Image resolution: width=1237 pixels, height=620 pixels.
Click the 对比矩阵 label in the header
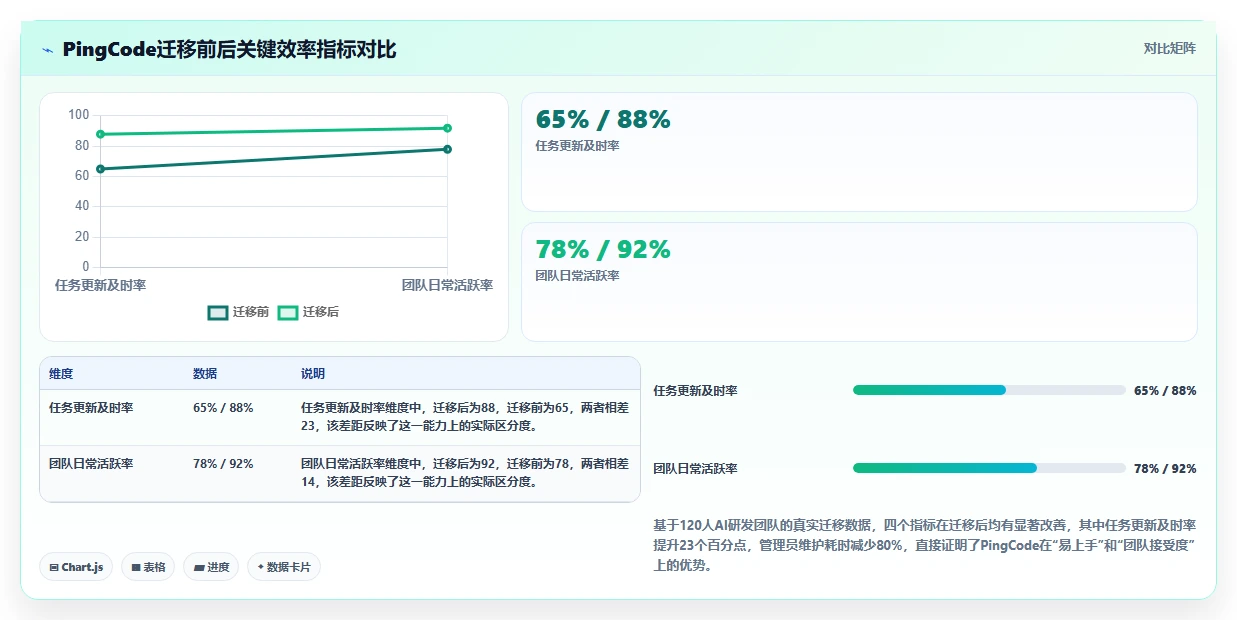pos(1170,48)
